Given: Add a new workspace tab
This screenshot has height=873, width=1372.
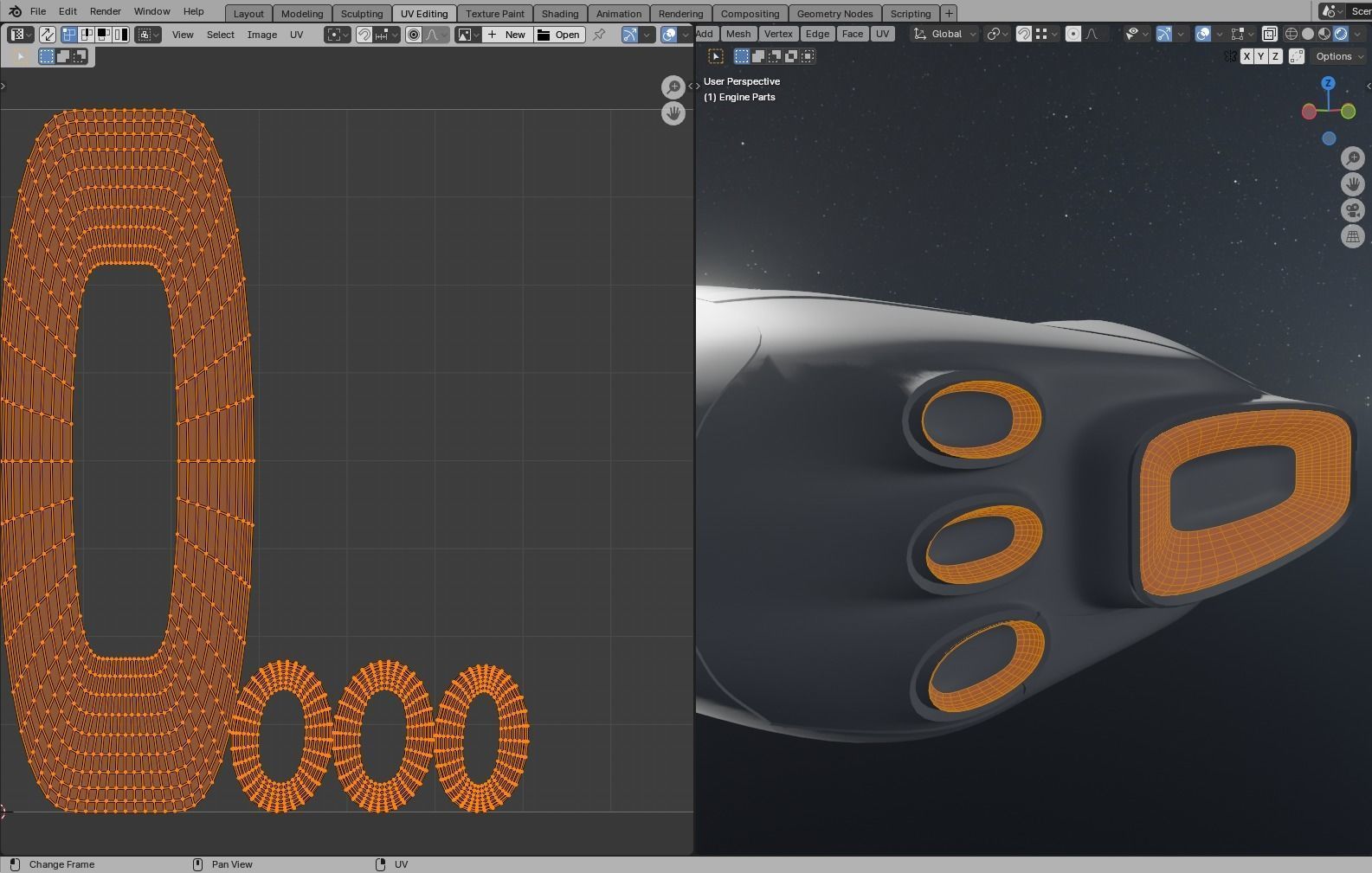Looking at the screenshot, I should pos(949,13).
